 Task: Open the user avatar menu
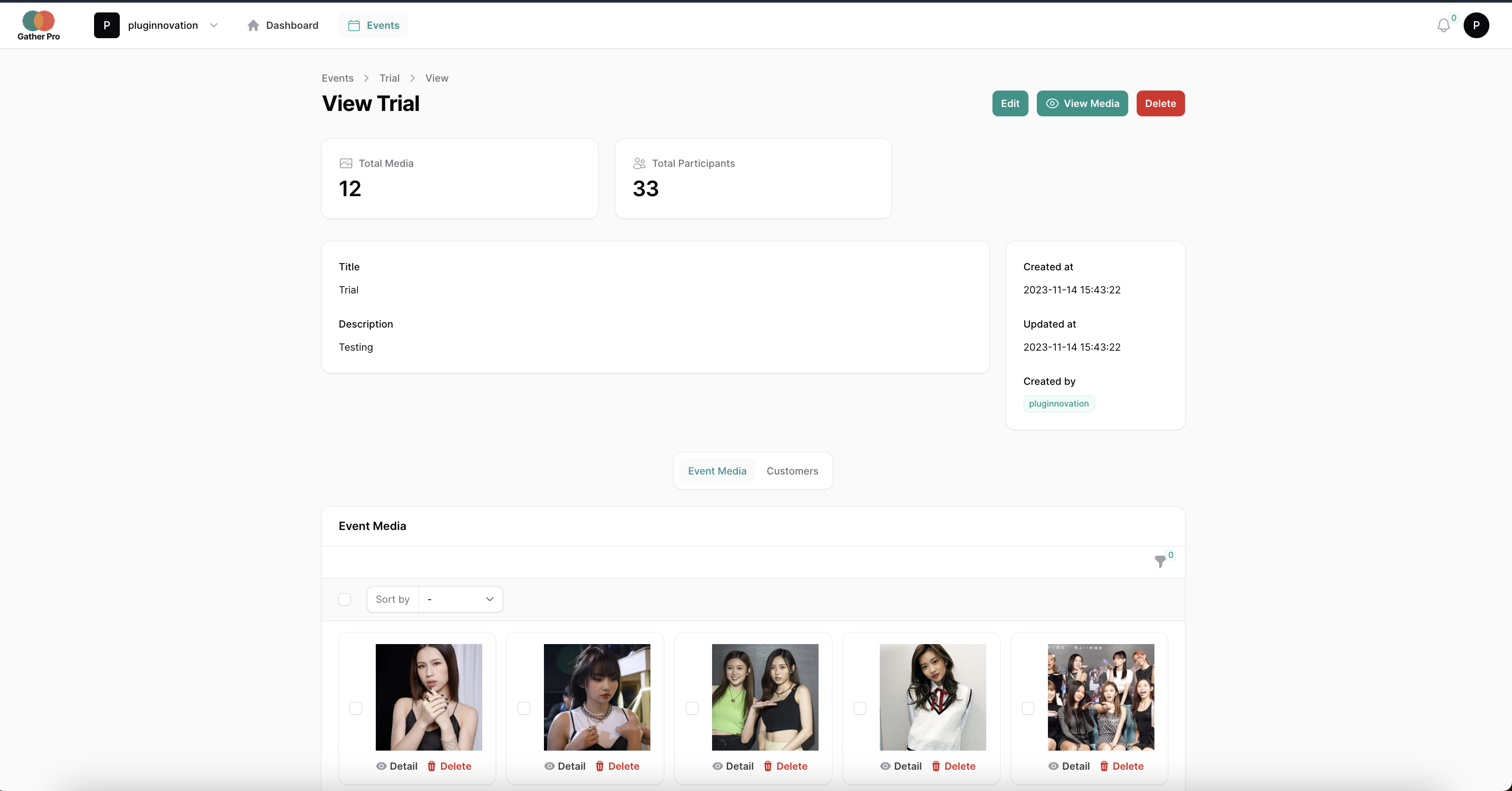tap(1476, 25)
